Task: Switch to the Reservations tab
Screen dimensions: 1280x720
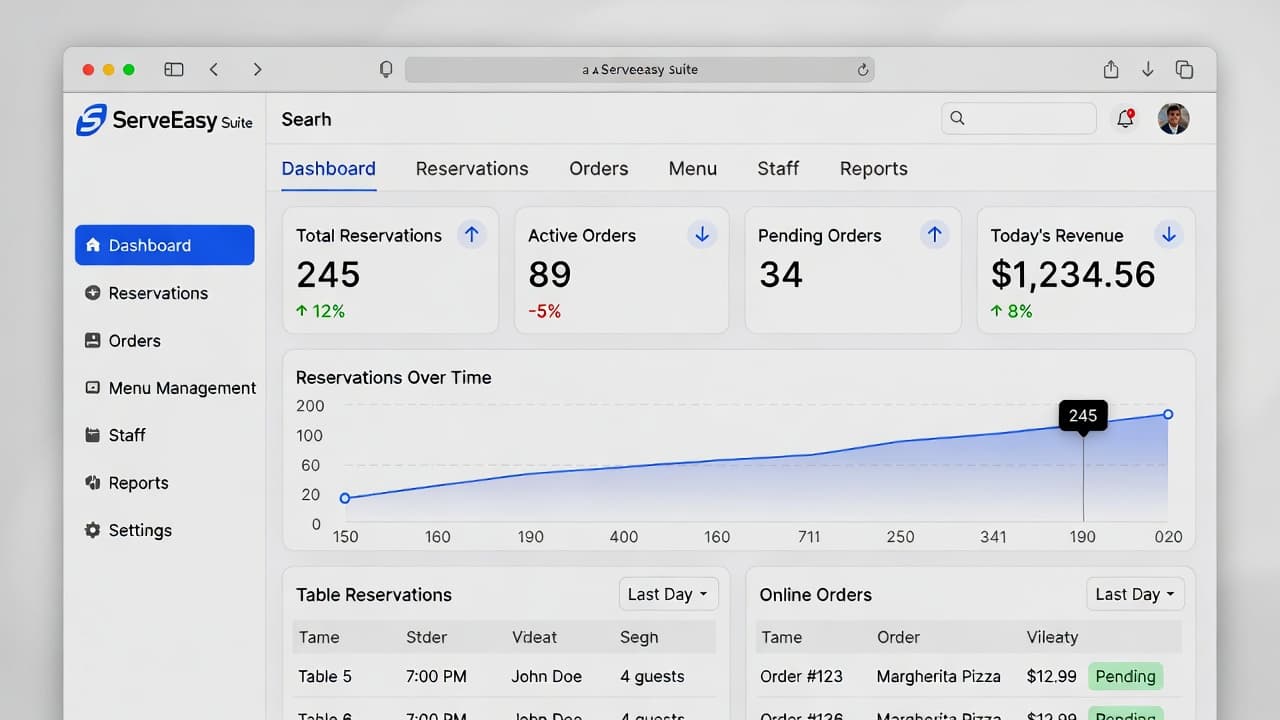Action: (472, 169)
